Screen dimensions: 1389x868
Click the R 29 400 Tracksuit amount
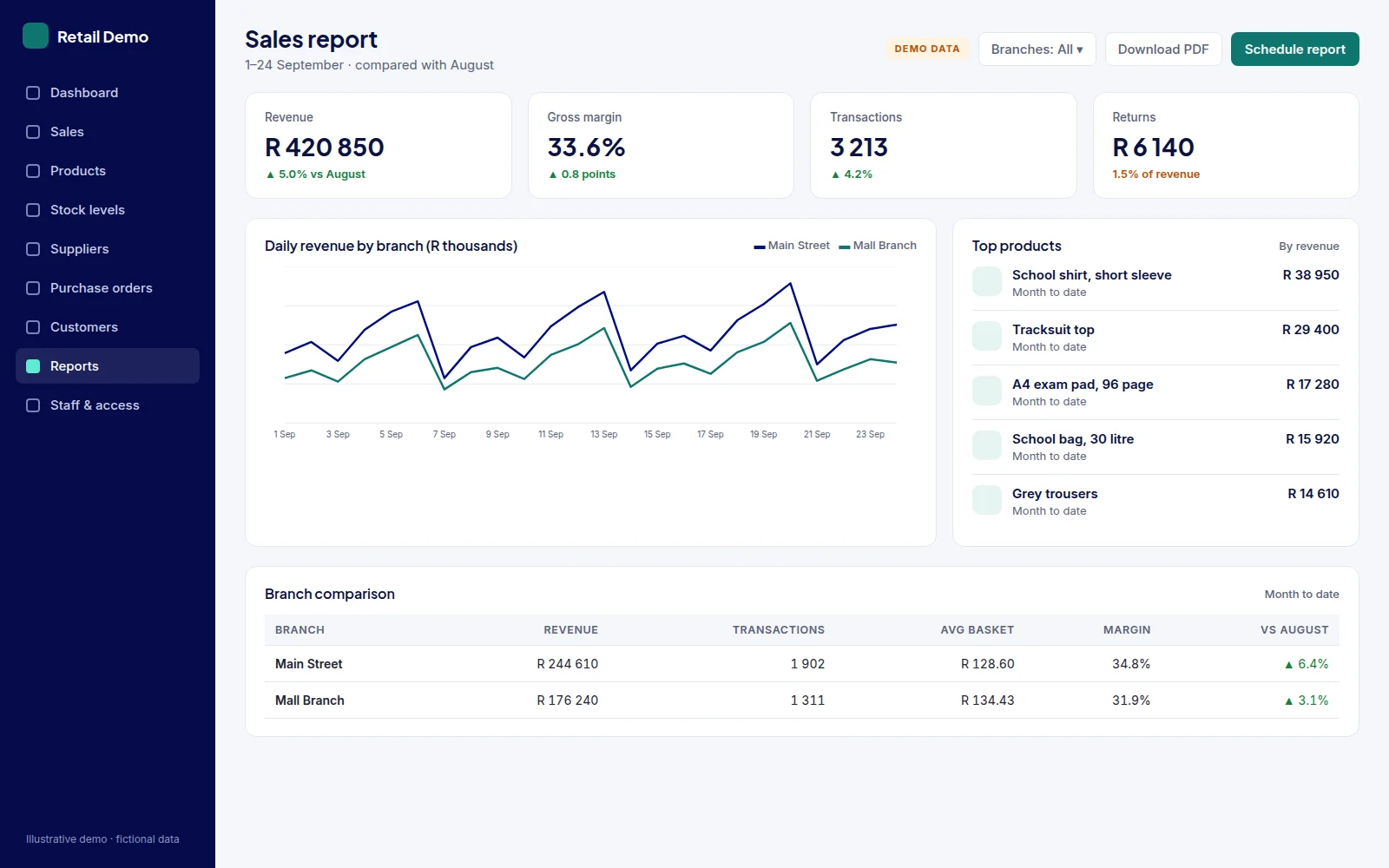(1311, 330)
